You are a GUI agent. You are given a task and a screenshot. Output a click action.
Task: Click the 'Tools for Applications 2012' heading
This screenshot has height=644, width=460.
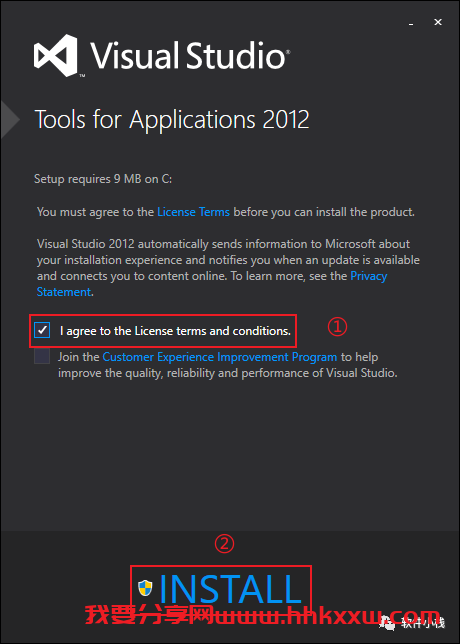point(172,120)
